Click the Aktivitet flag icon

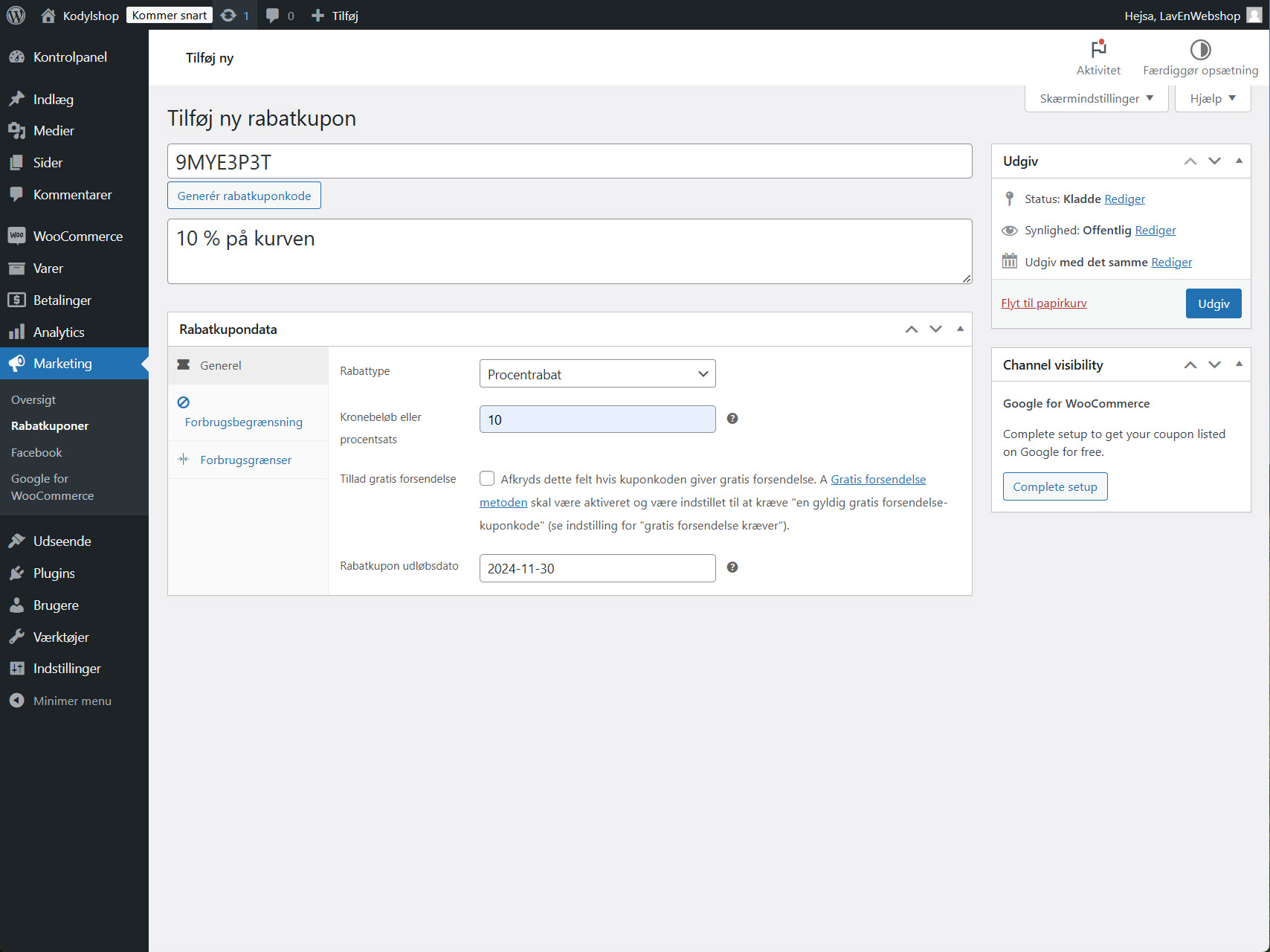tap(1098, 48)
